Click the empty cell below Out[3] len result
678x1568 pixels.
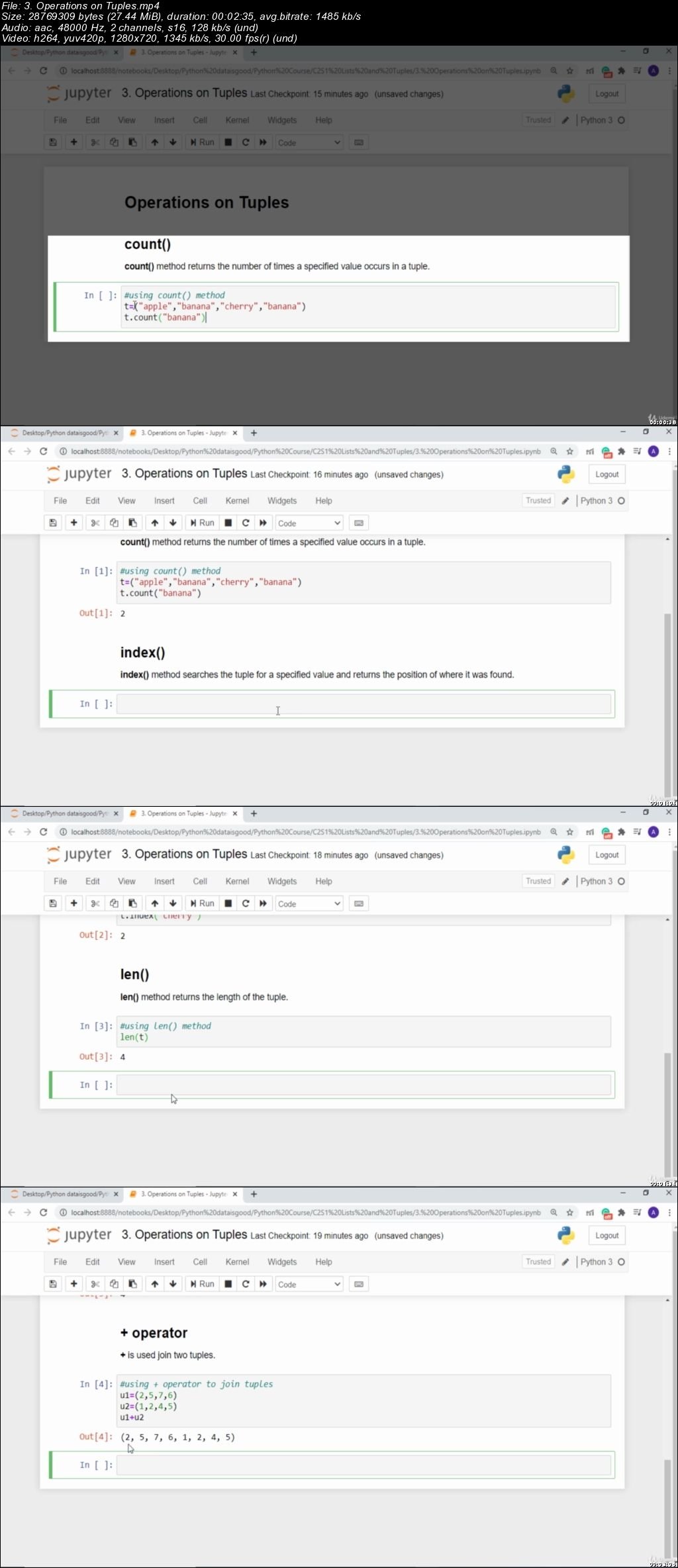click(x=363, y=1085)
